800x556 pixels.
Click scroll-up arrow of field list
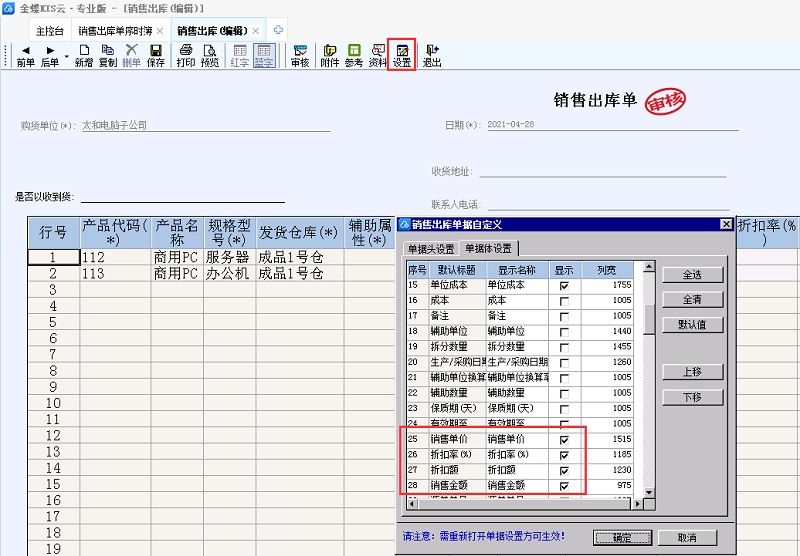(x=648, y=269)
